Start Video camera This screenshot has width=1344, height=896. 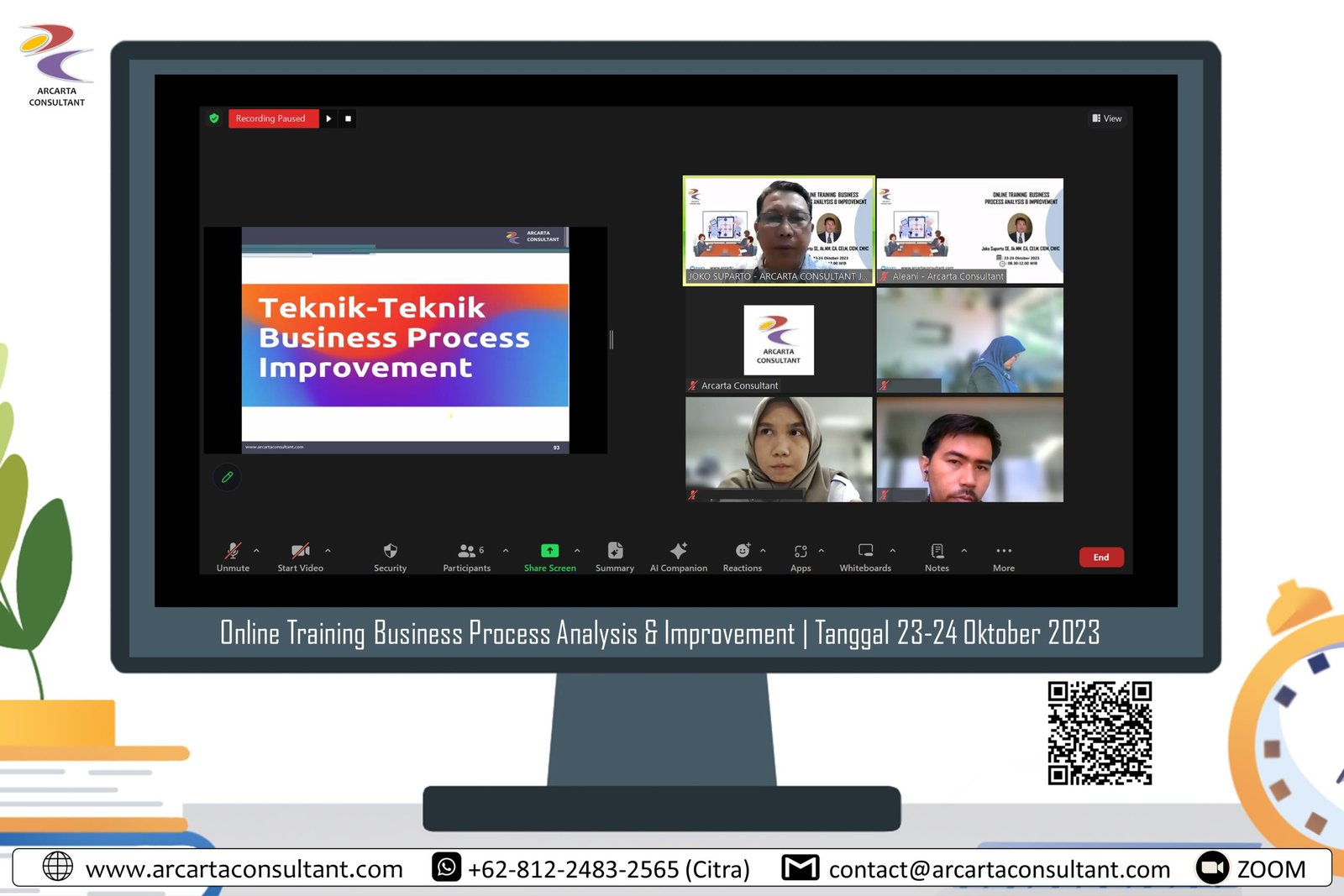pyautogui.click(x=300, y=552)
